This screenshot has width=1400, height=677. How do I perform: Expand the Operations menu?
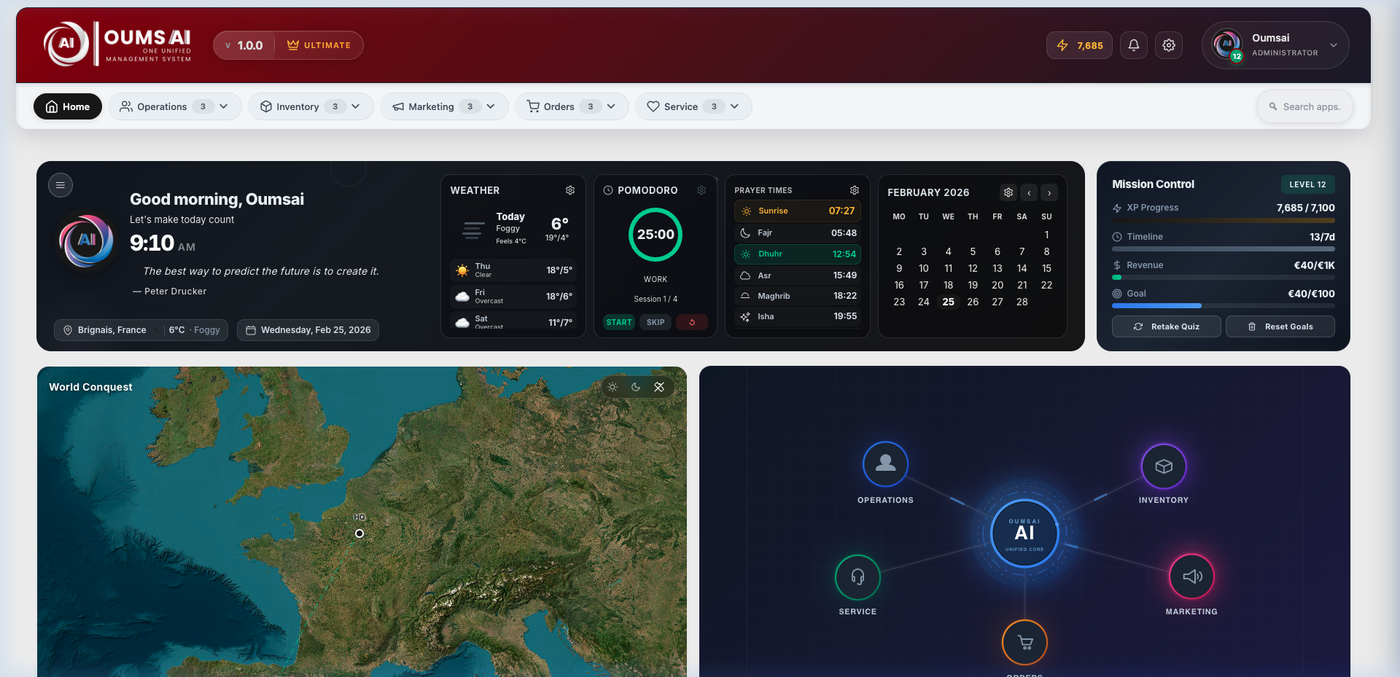point(175,106)
